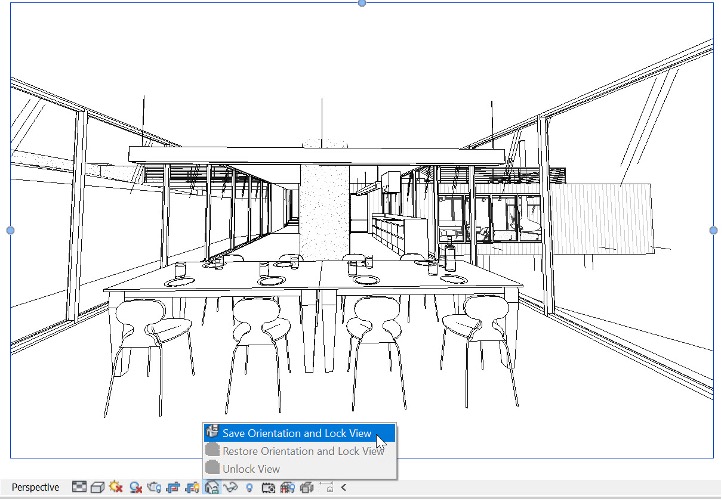Image resolution: width=722 pixels, height=500 pixels.
Task: Toggle Reveal Hidden Elements lightbulb
Action: click(249, 487)
